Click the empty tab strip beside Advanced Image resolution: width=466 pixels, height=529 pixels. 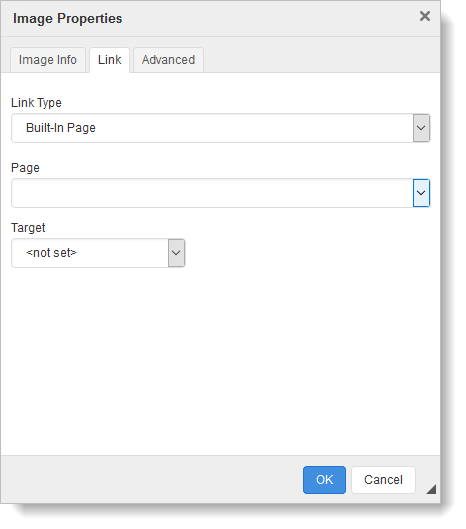pos(321,60)
